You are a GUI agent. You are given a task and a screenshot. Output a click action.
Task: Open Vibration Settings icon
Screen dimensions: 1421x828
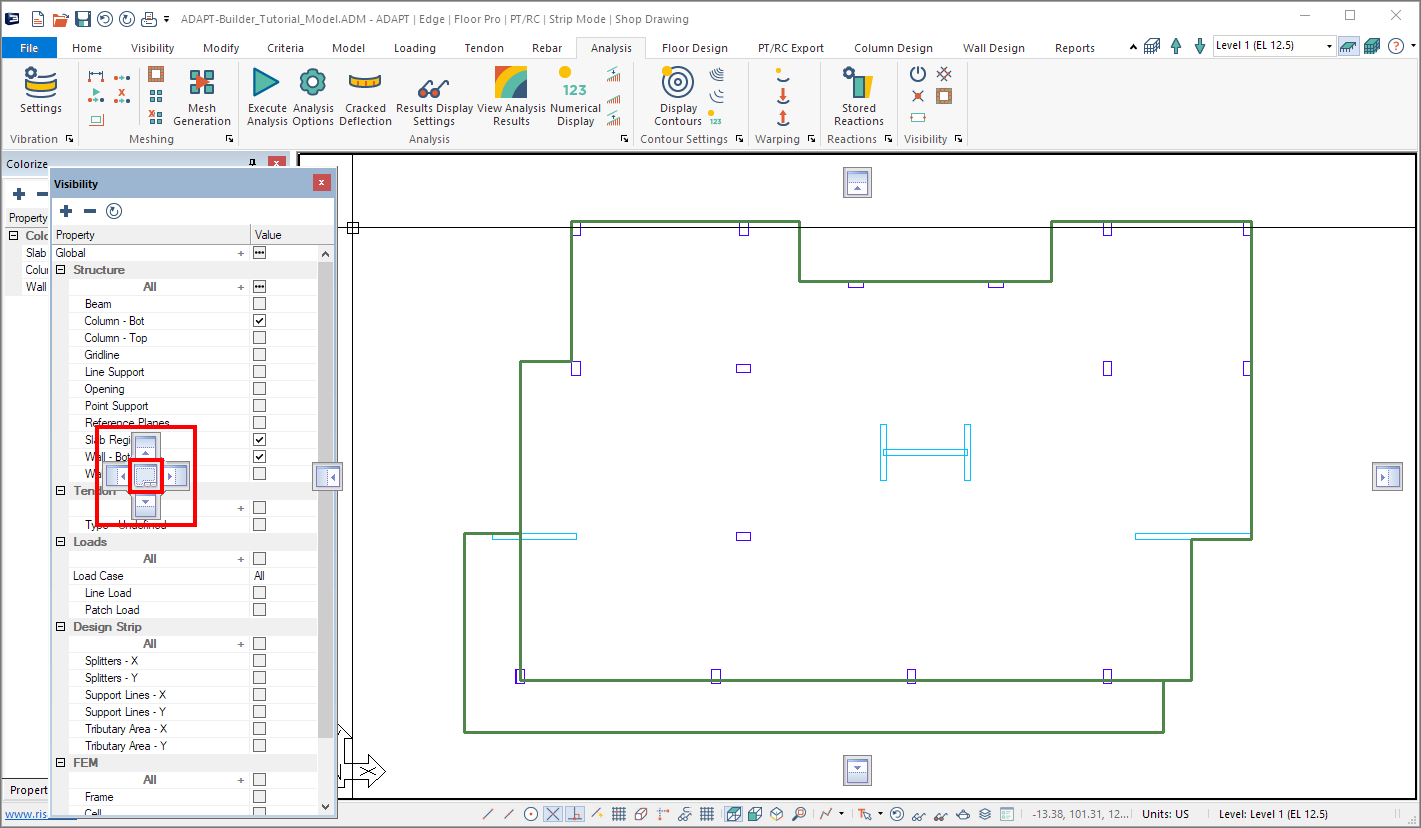41,83
